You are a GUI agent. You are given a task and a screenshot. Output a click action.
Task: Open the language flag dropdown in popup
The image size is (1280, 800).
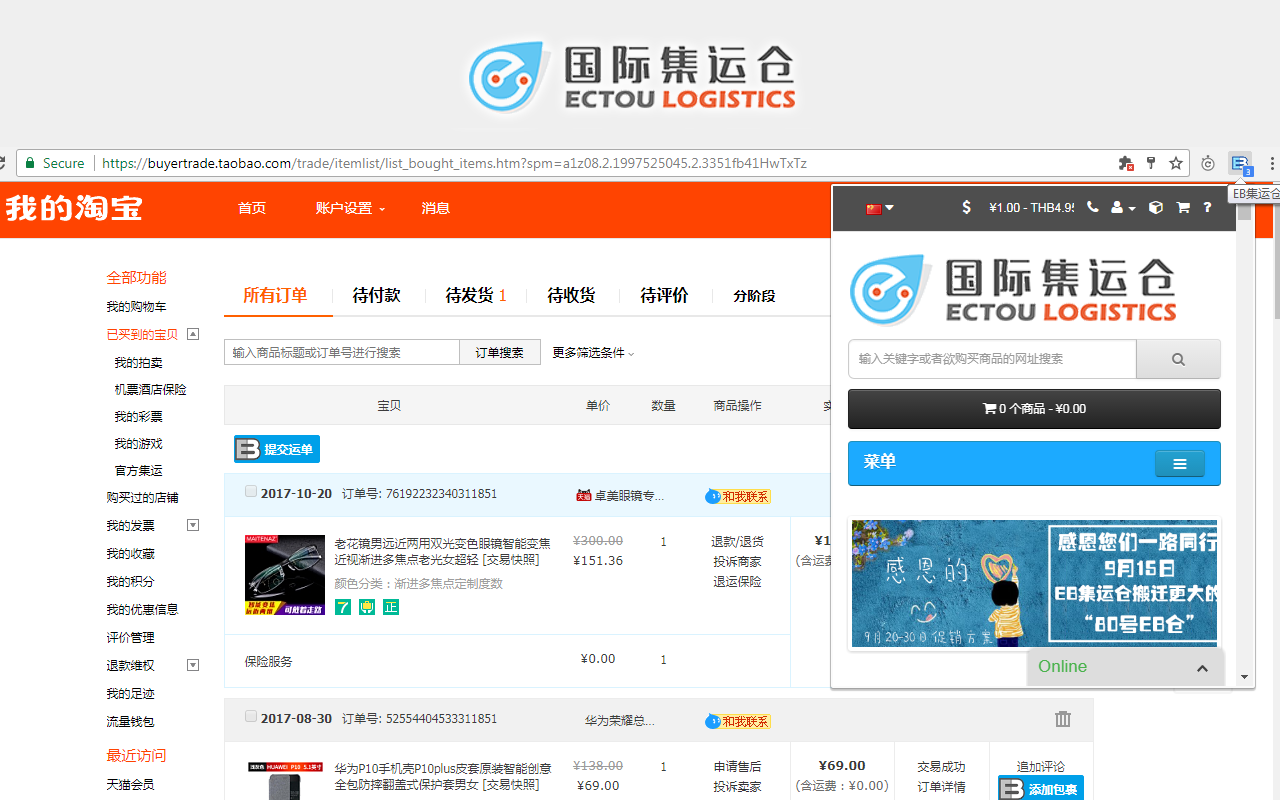880,208
